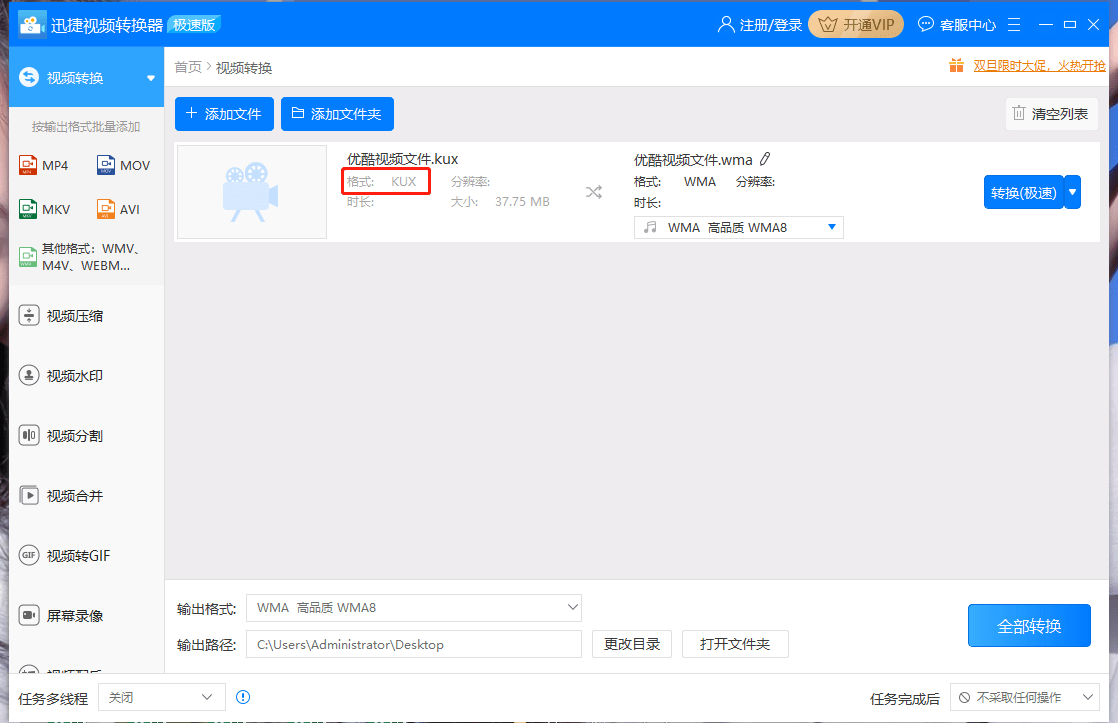
Task: Click the 优酷视频文件.kux filename
Action: point(402,159)
